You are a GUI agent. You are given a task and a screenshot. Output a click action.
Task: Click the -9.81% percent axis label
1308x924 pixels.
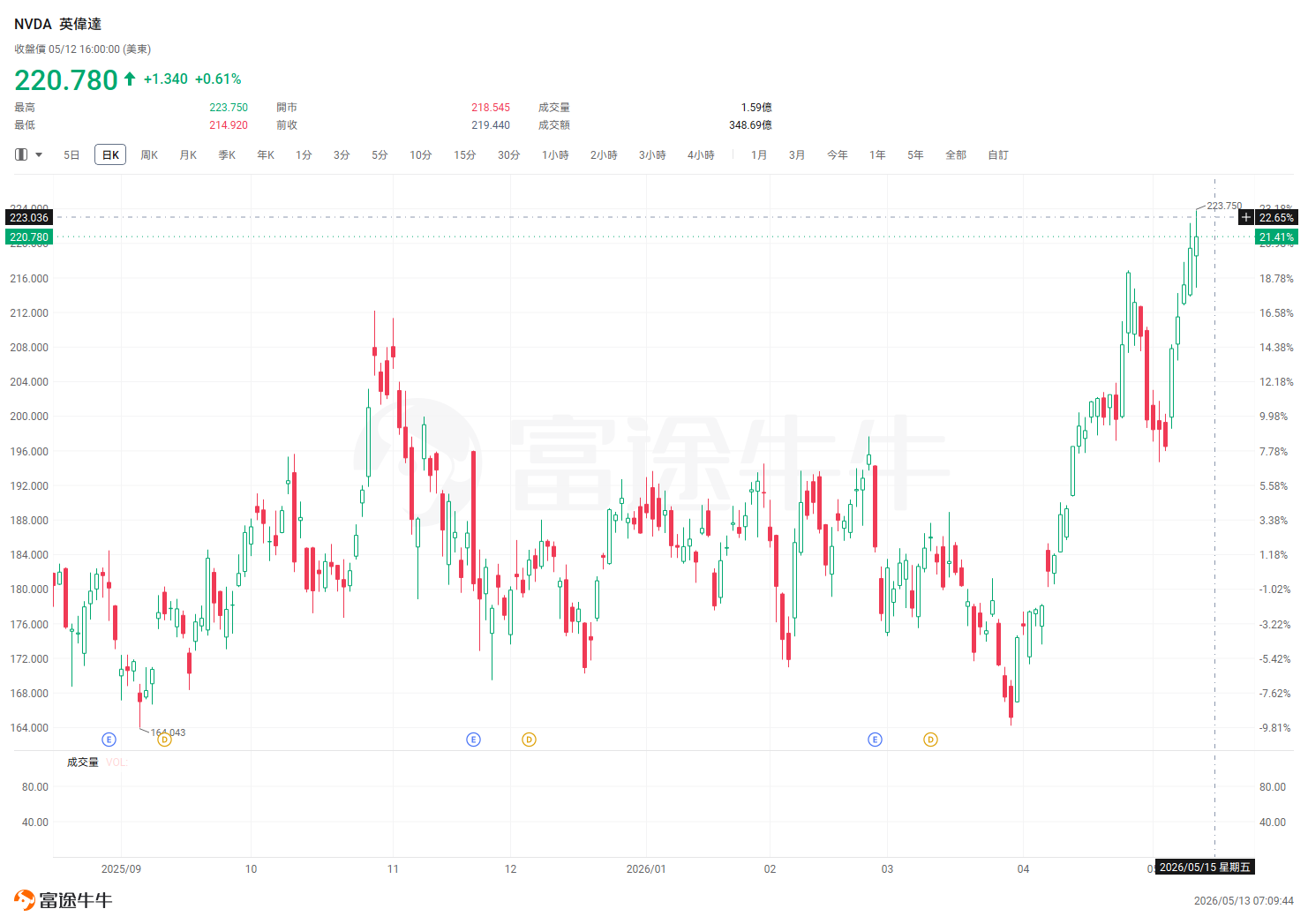click(1274, 728)
